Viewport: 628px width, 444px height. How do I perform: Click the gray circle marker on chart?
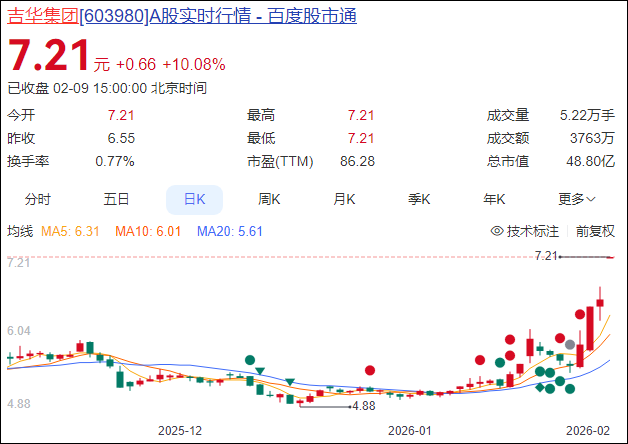(570, 344)
